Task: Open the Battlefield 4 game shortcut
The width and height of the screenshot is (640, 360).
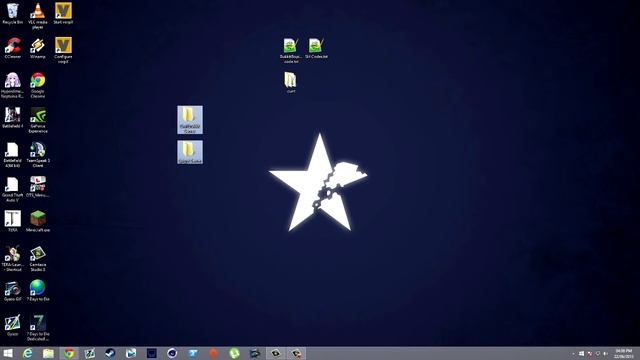Action: [x=13, y=118]
